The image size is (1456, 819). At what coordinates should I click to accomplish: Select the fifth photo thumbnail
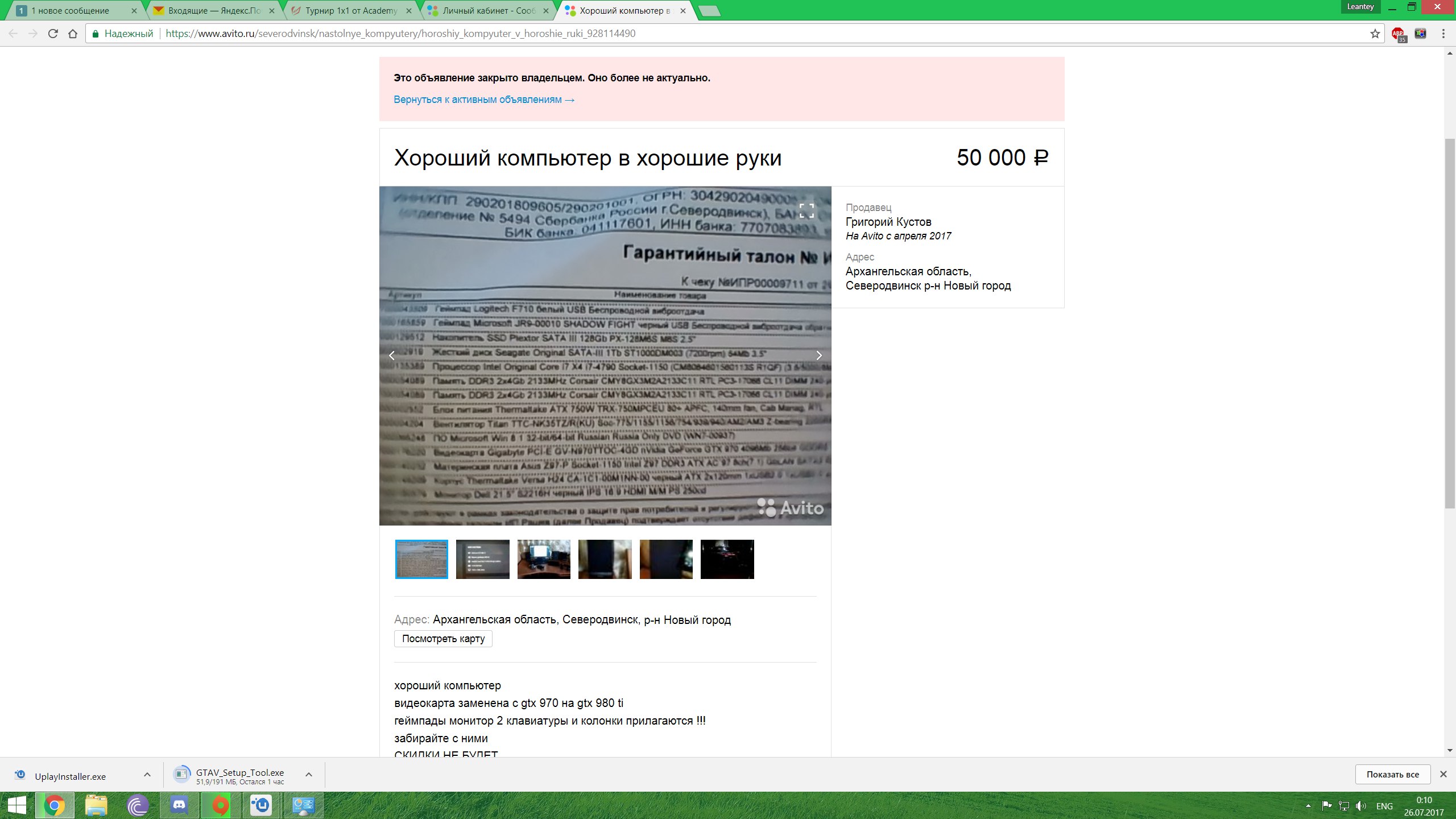pyautogui.click(x=666, y=559)
